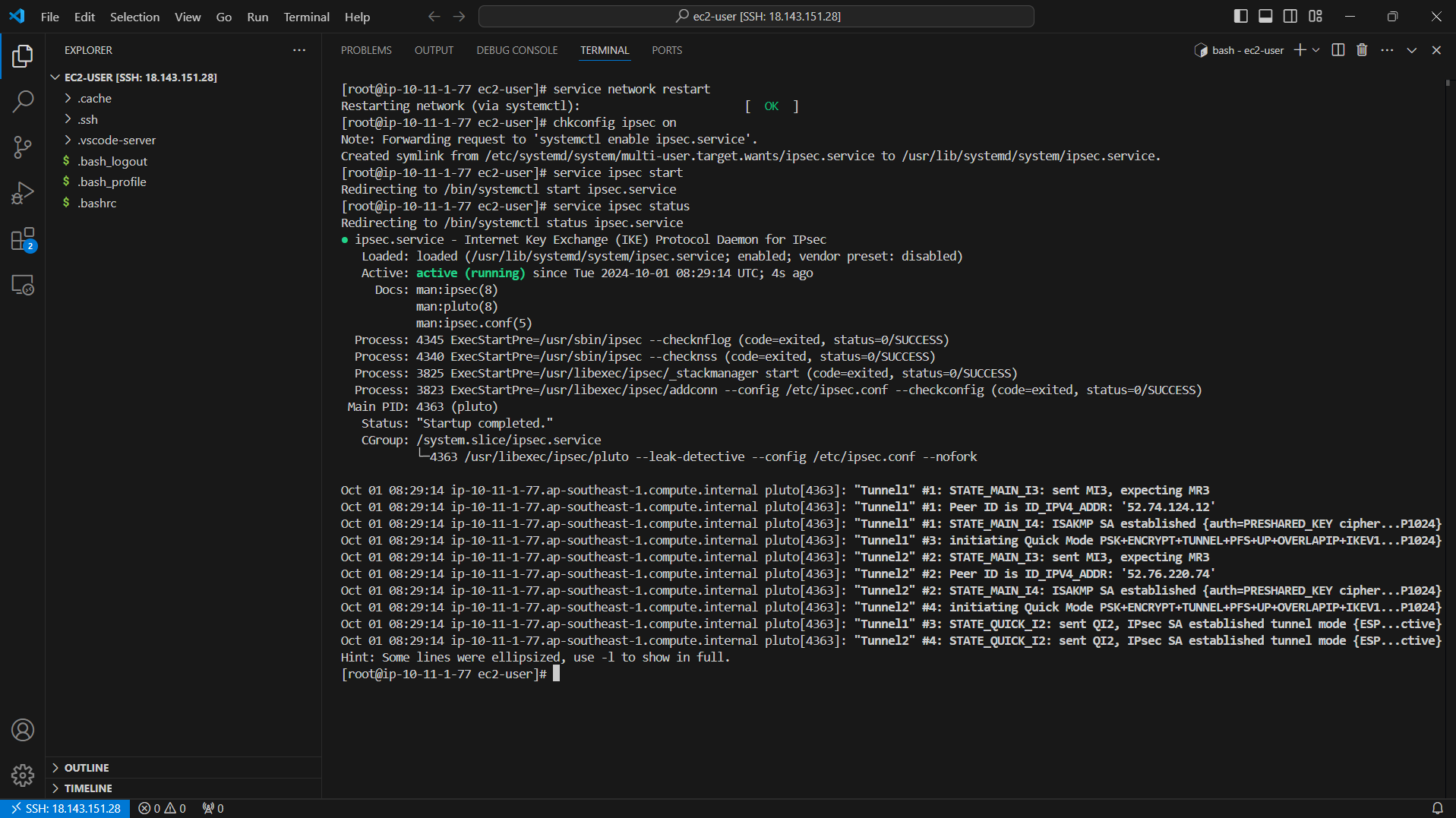Open the Run menu
Viewport: 1456px width, 818px height.
point(257,17)
